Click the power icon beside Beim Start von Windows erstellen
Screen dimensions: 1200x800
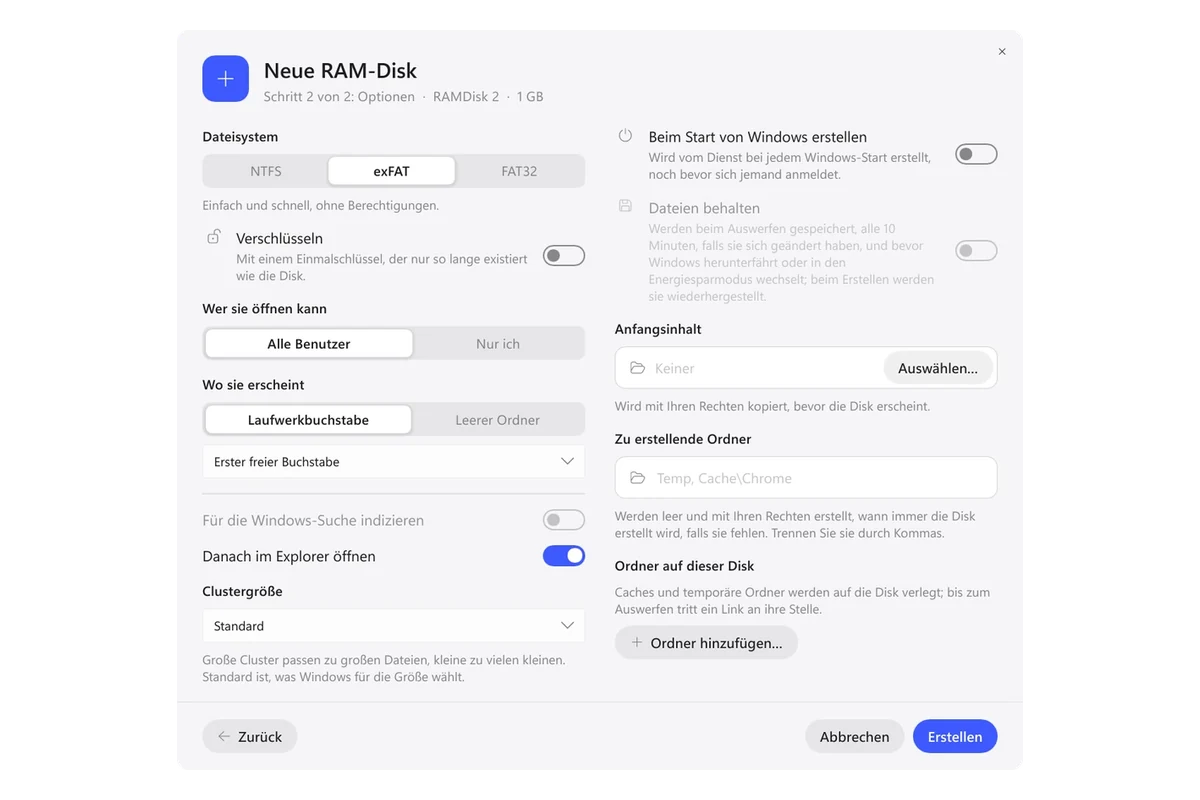[x=626, y=136]
